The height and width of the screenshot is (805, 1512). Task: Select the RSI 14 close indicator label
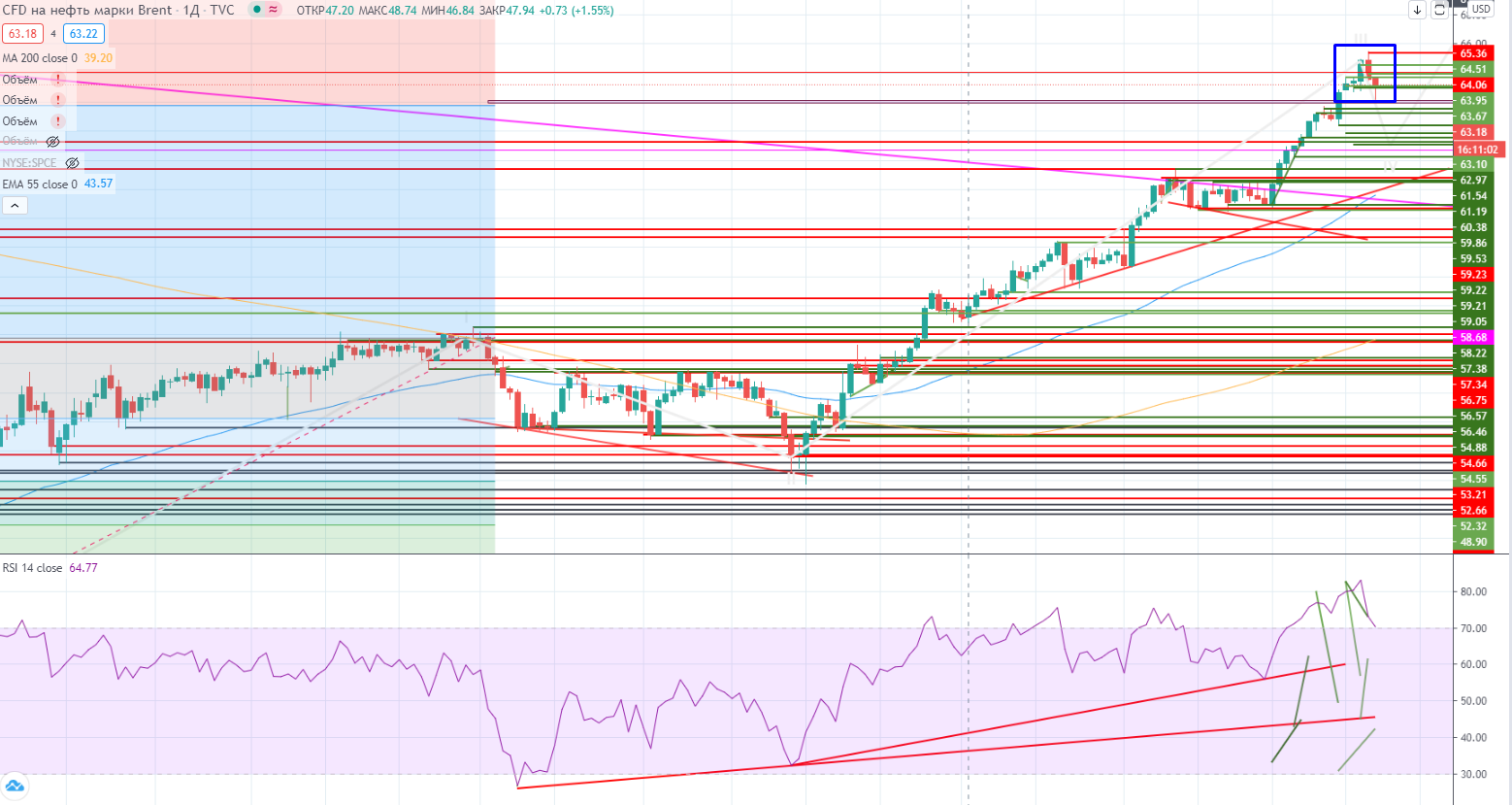click(x=32, y=568)
